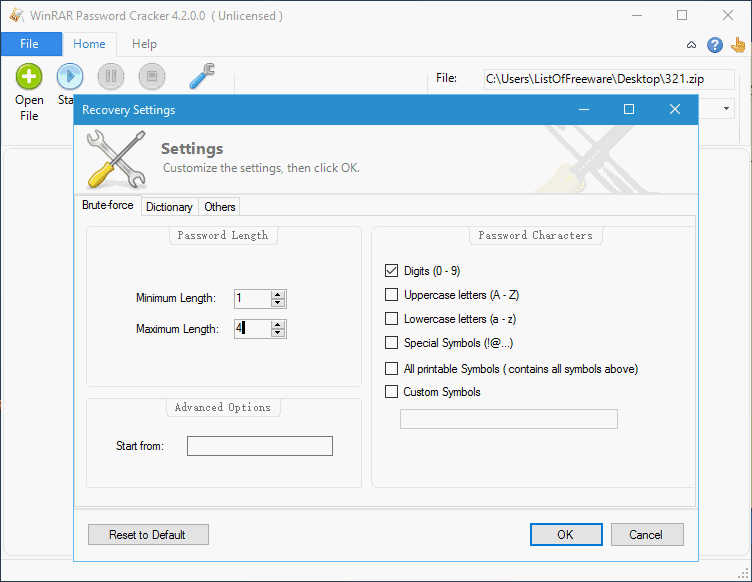Image resolution: width=752 pixels, height=582 pixels.
Task: Start recovery with the blue play icon
Action: pyautogui.click(x=70, y=76)
